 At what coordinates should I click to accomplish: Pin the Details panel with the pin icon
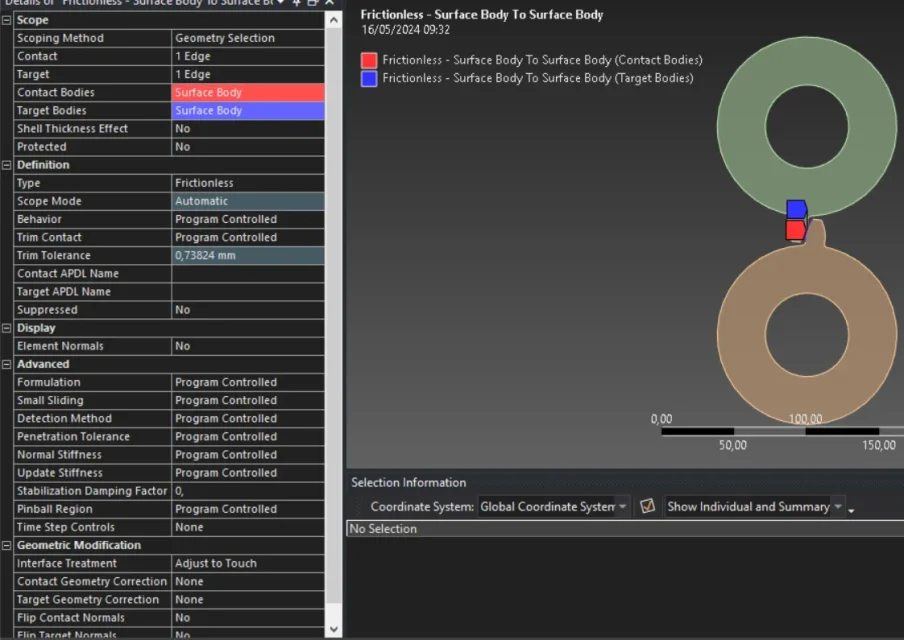[297, 3]
